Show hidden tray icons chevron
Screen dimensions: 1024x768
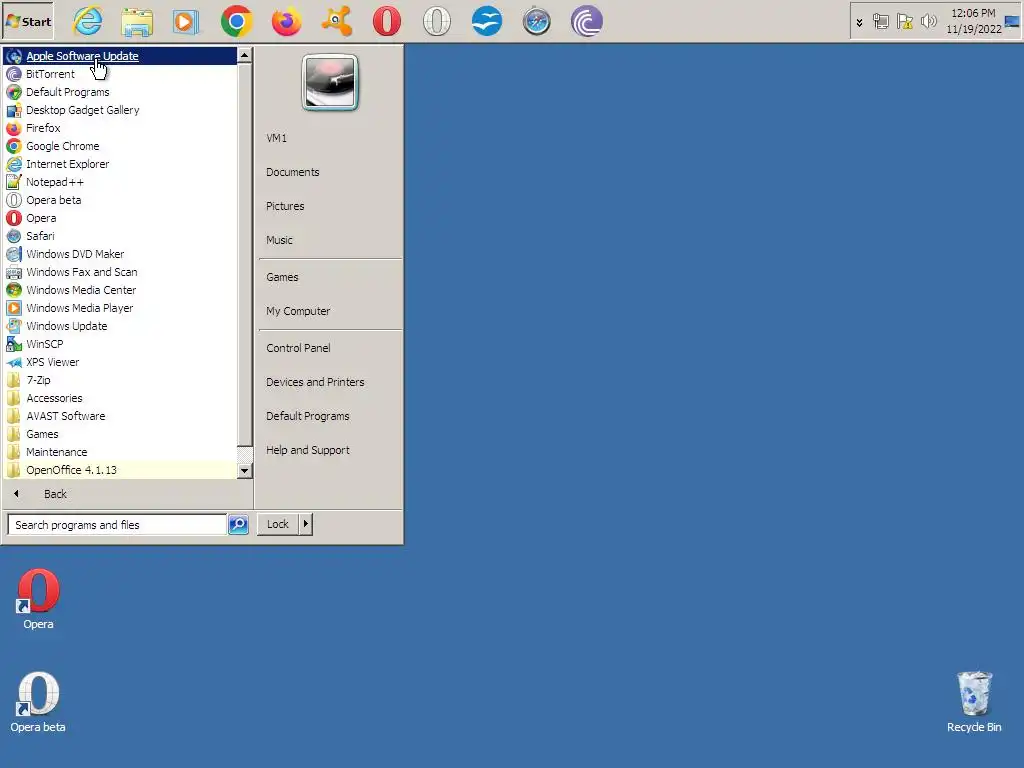(x=859, y=22)
